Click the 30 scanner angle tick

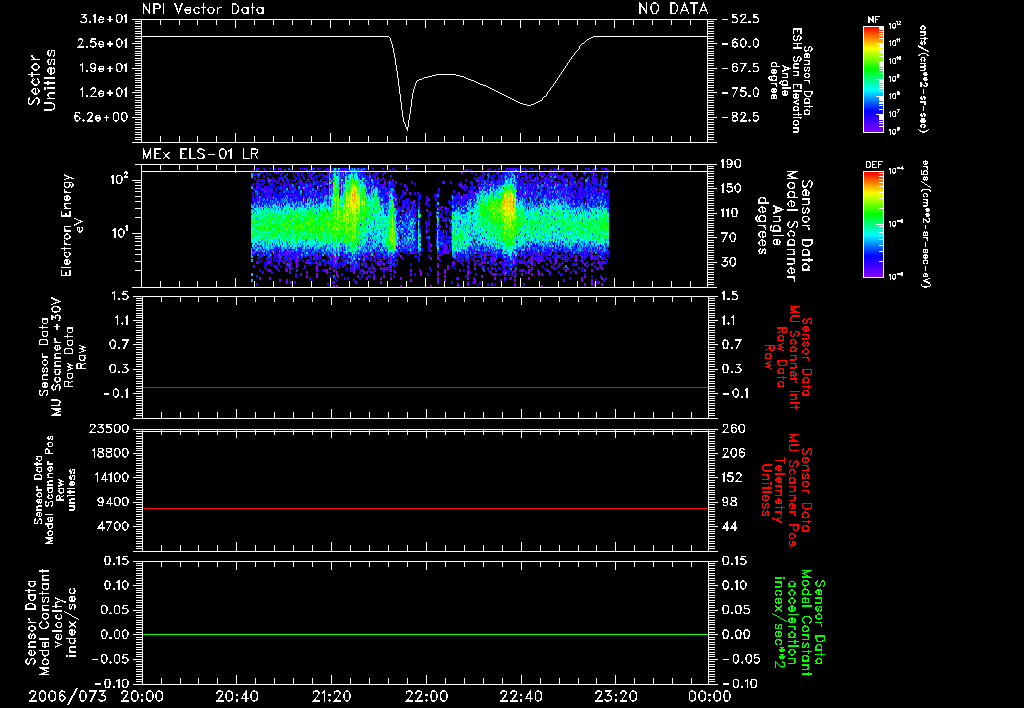point(729,263)
